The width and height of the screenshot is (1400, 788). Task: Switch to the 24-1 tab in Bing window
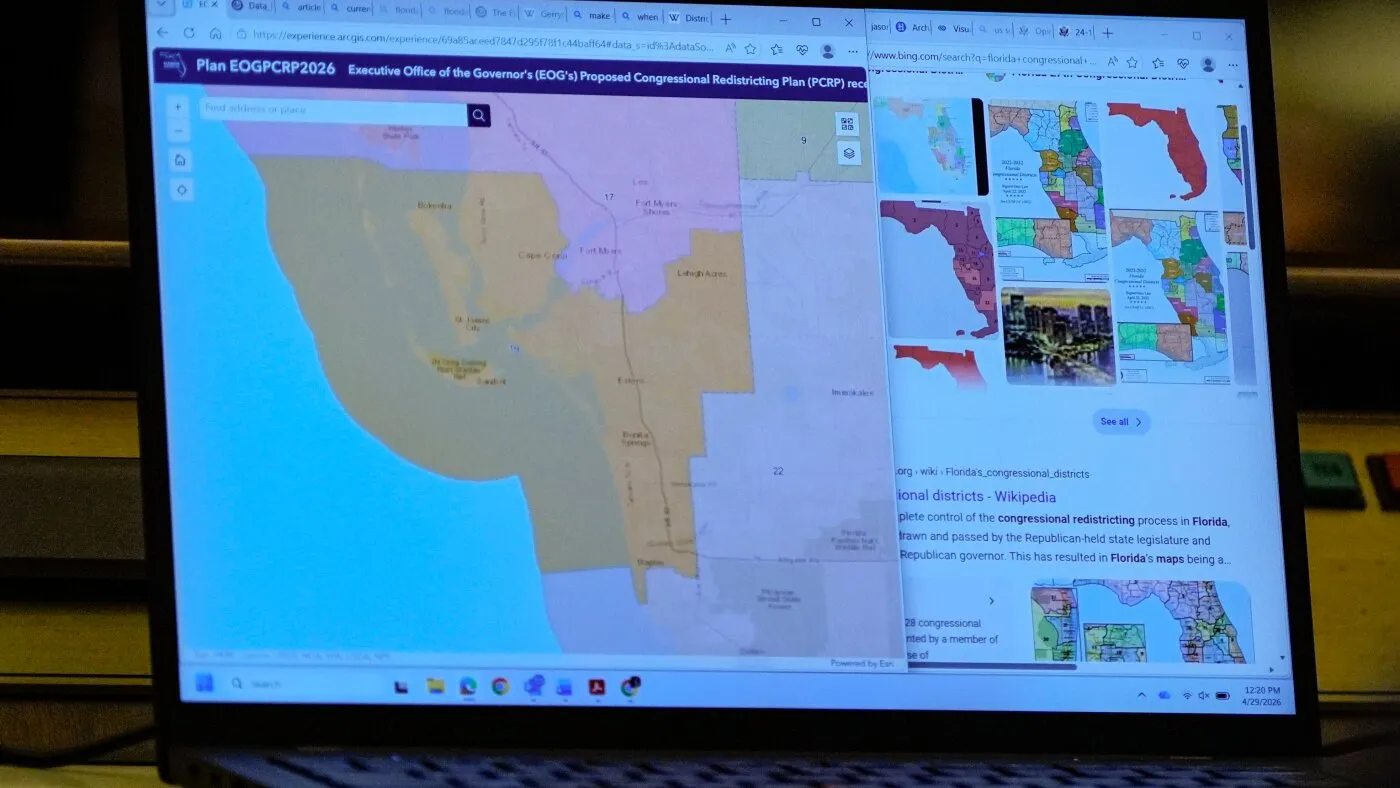[x=1076, y=32]
